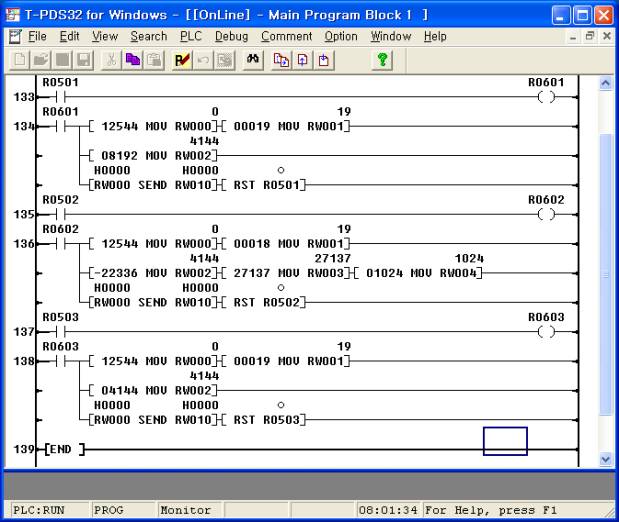Viewport: 619px width, 522px height.
Task: Open the Search menu
Action: click(x=149, y=36)
